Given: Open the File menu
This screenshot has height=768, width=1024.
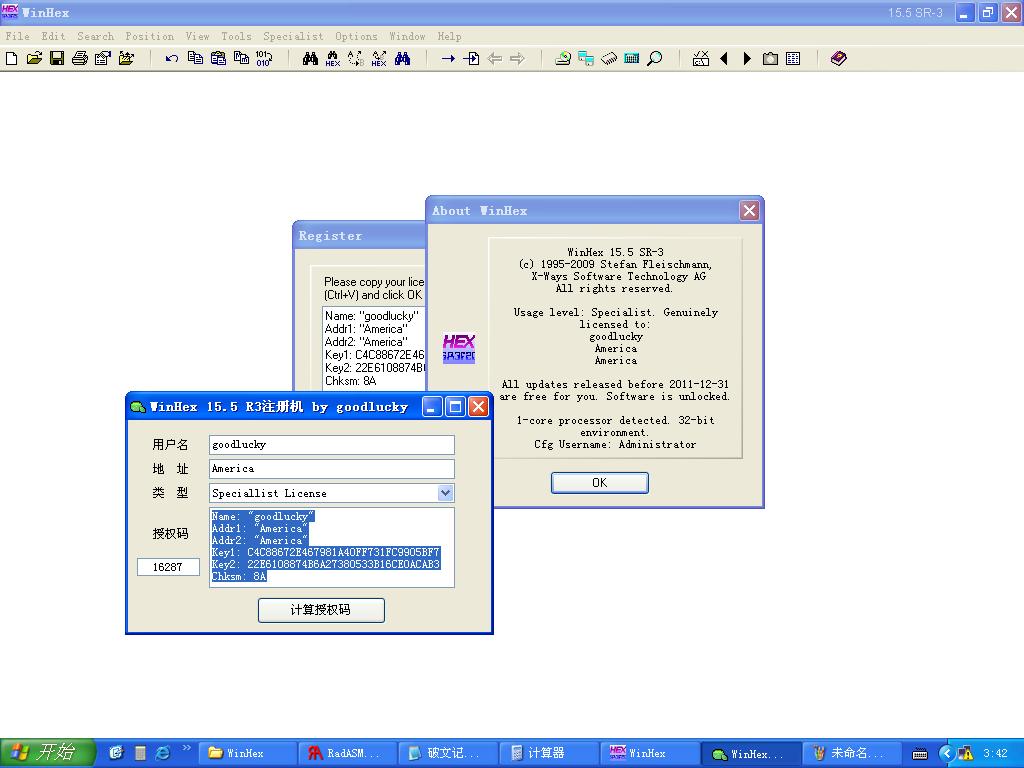Looking at the screenshot, I should pyautogui.click(x=18, y=37).
